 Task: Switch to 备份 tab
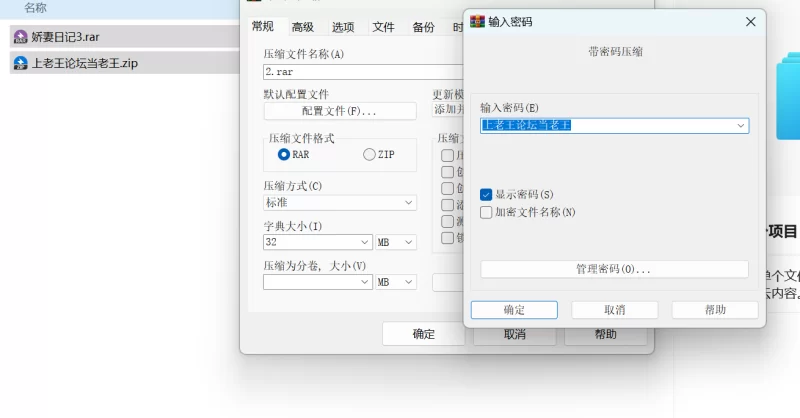423,27
